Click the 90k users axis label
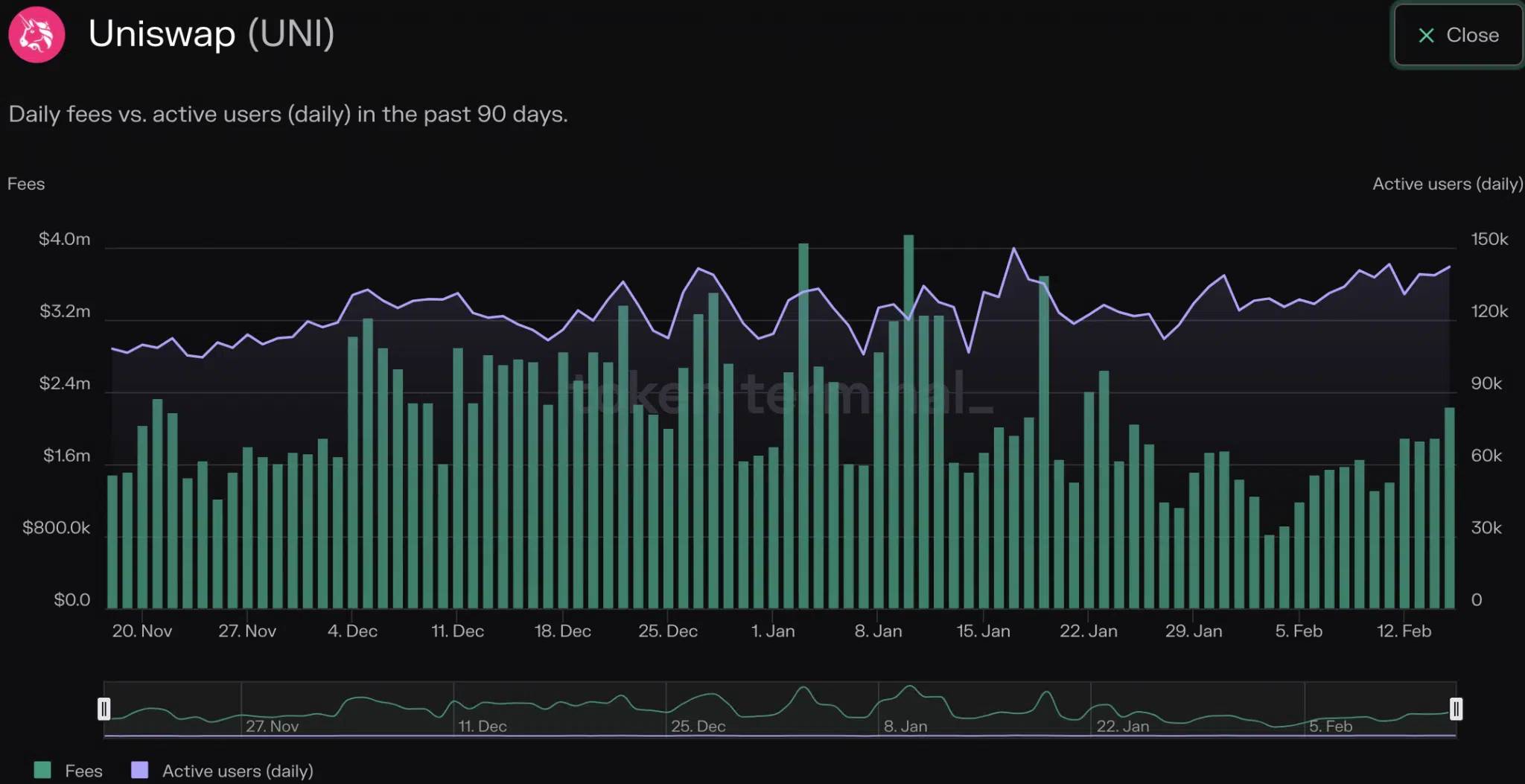 (1486, 383)
